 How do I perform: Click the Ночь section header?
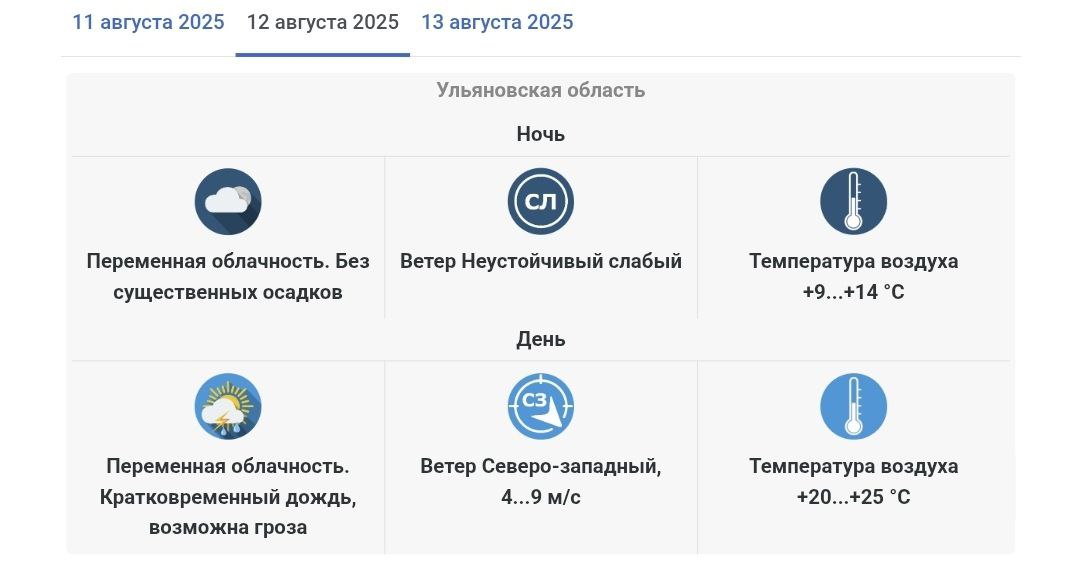[x=541, y=134]
